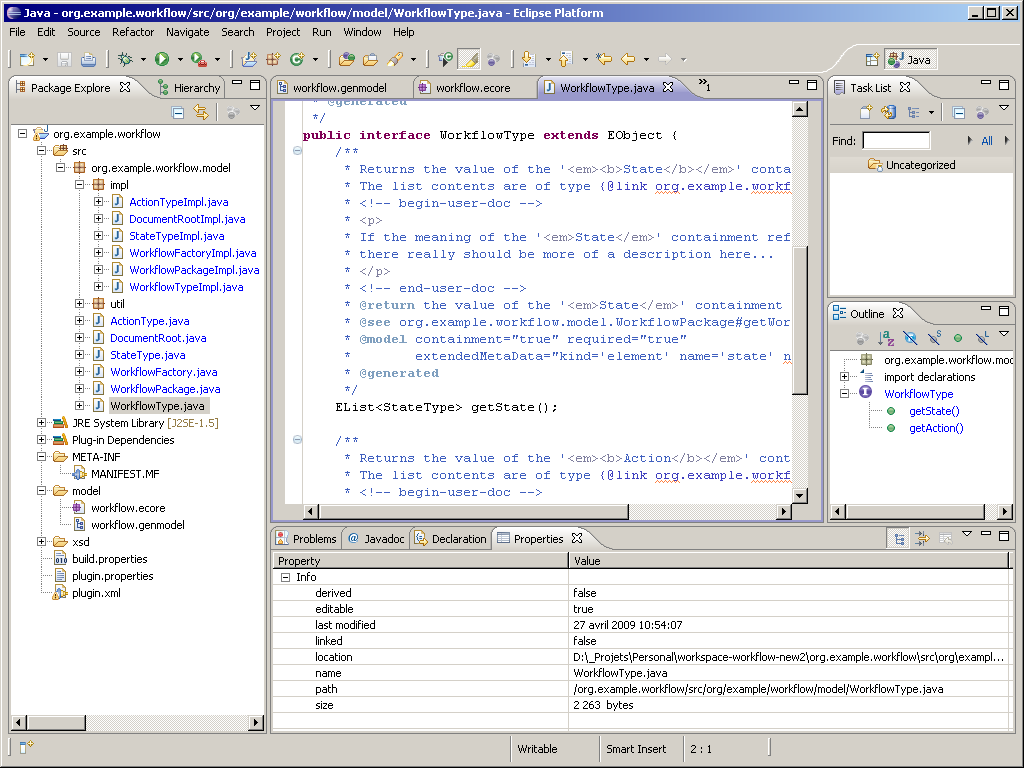Toggle Hide Fields in Outline toolbar
This screenshot has height=768, width=1024.
[x=910, y=338]
